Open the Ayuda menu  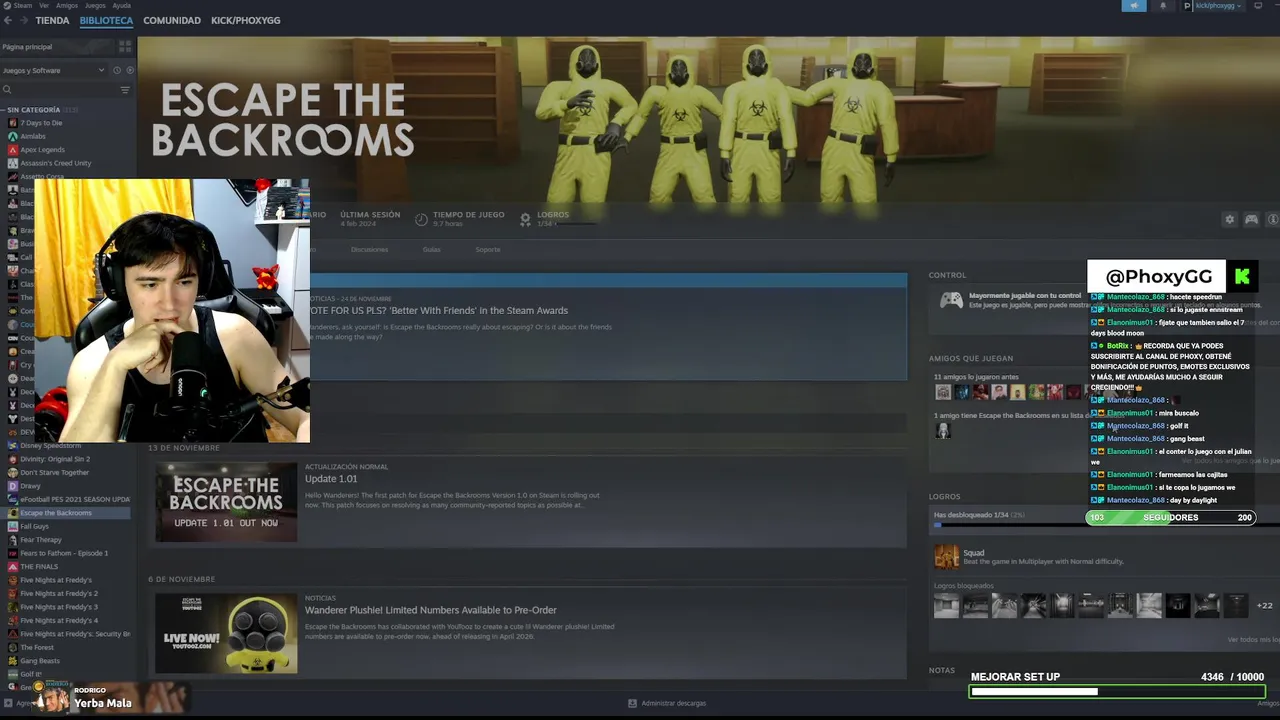point(122,5)
